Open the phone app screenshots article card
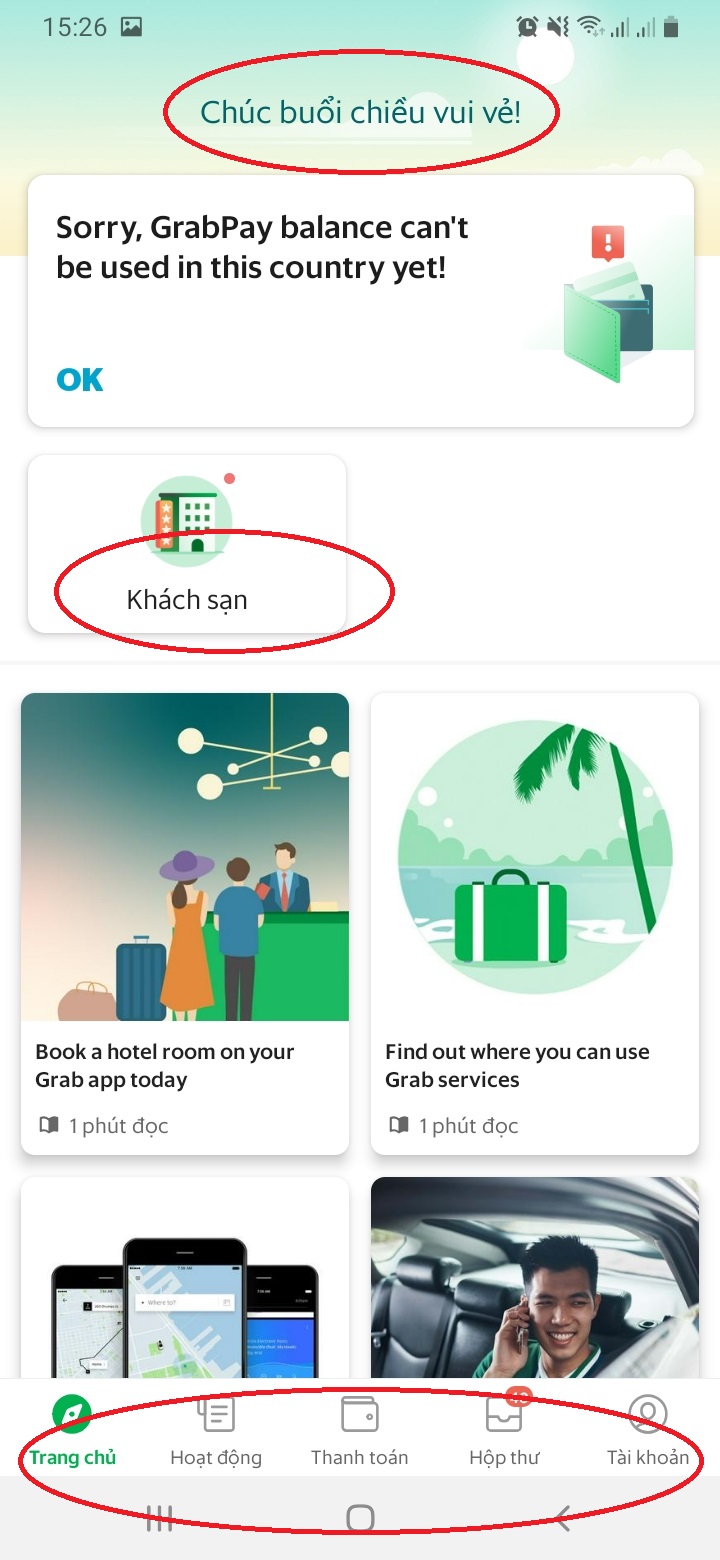This screenshot has height=1560, width=720. 185,1278
